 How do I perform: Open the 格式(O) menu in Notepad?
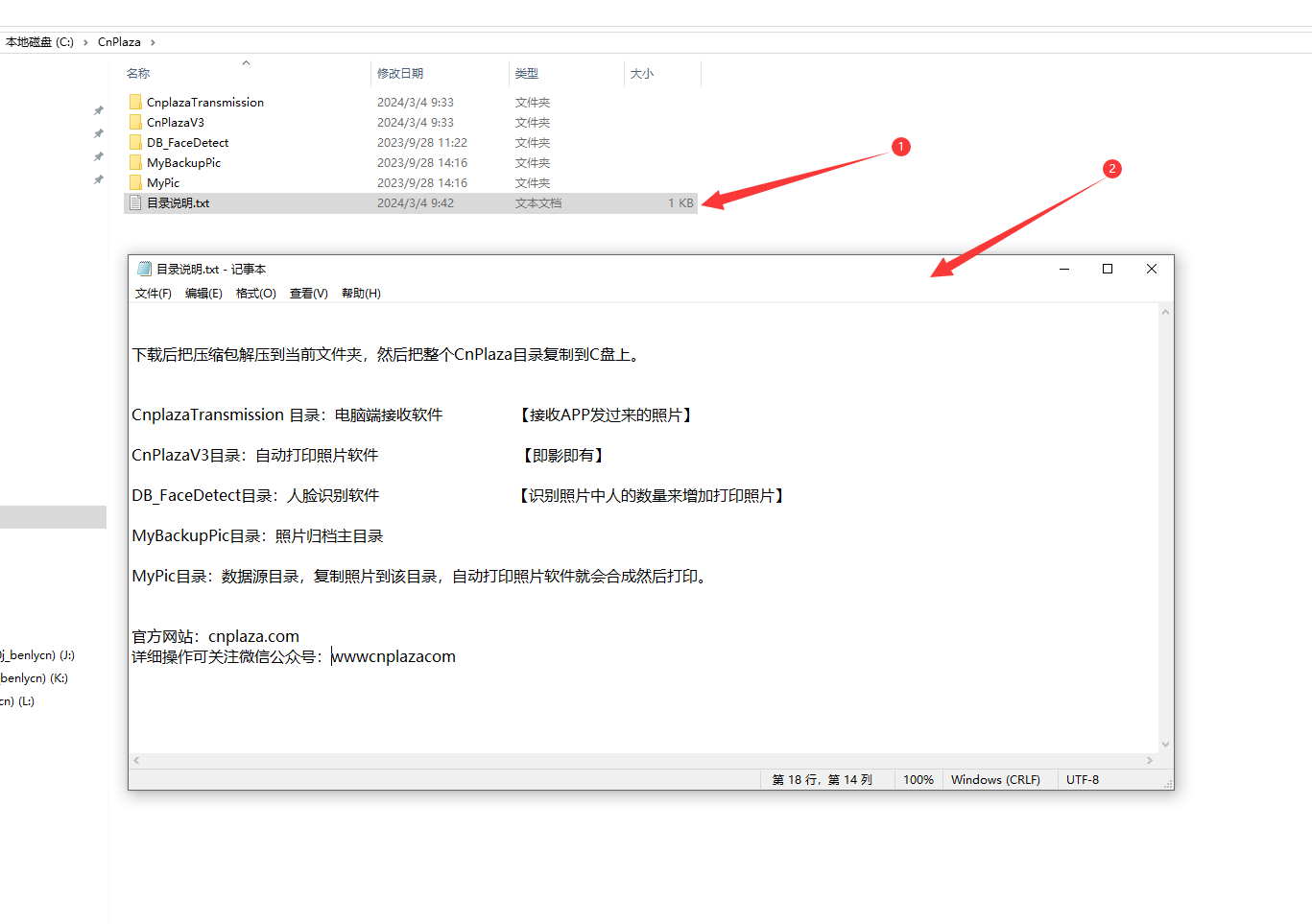(x=255, y=294)
